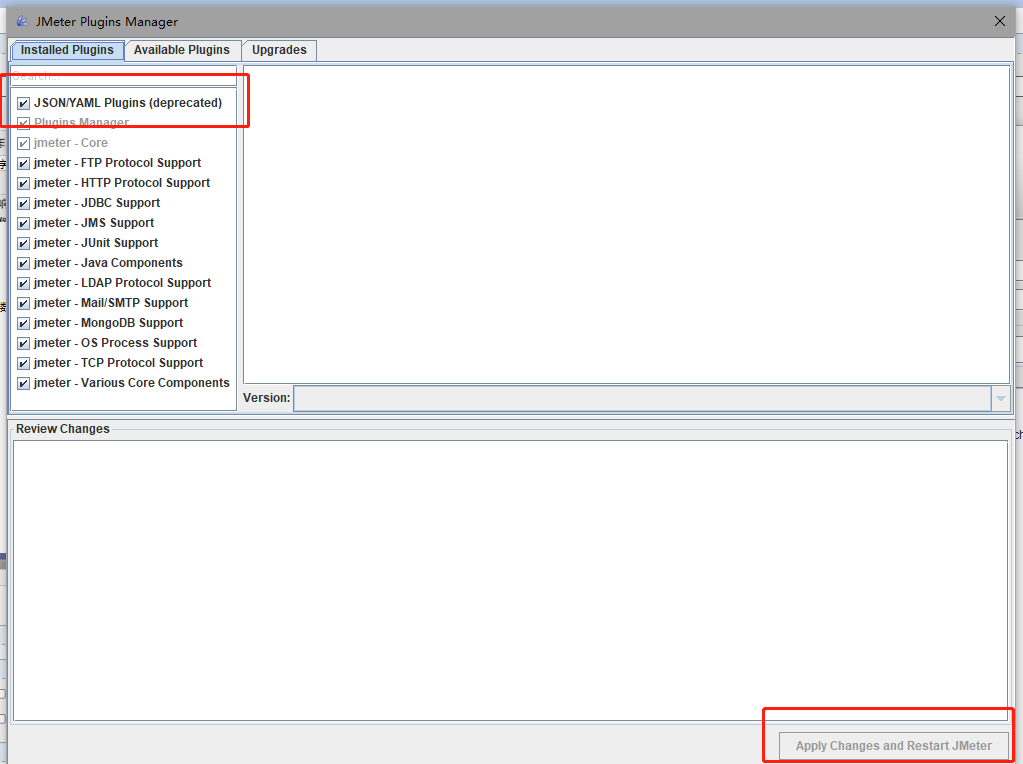Screen dimensions: 1023x764
Task: Select the jmeter - MongoDB Support label
Action: coord(108,323)
